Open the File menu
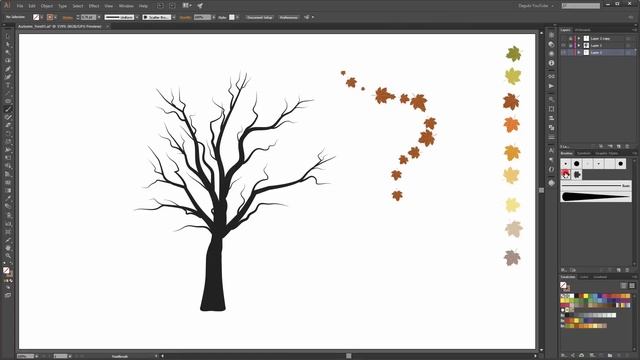Image resolution: width=640 pixels, height=360 pixels. [x=20, y=6]
